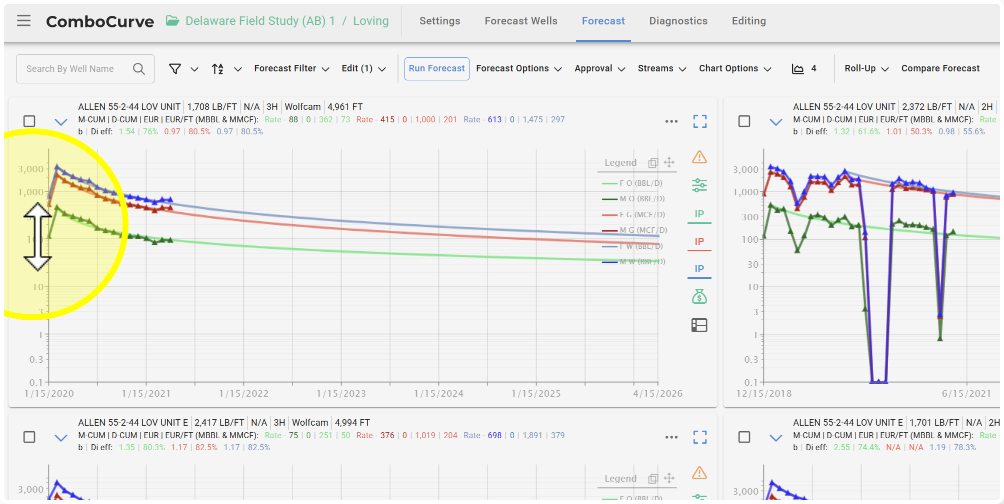Expand blue chevron on 2,372 LB/FT card

775,121
